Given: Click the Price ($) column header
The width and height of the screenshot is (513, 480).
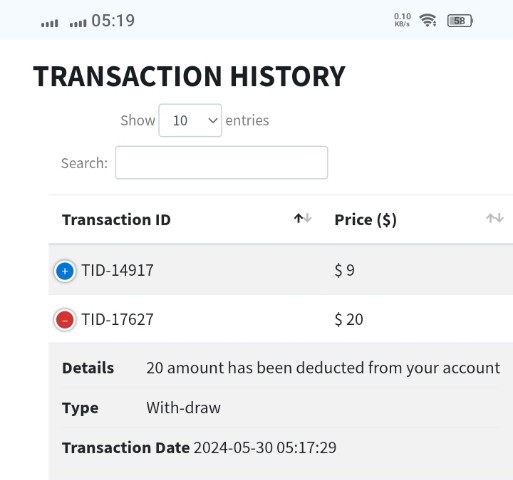Looking at the screenshot, I should tap(366, 220).
